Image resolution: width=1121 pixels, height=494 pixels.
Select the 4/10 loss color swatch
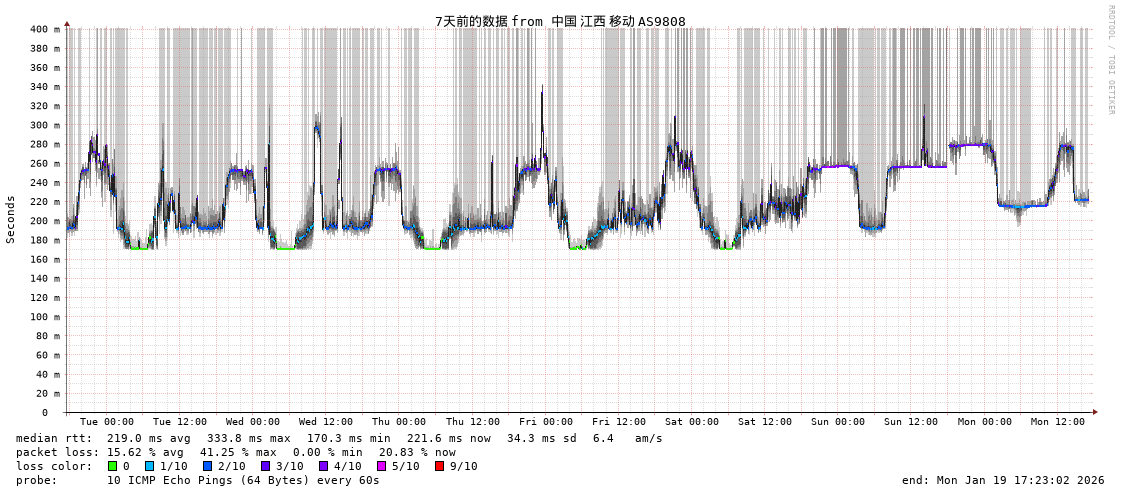(324, 466)
